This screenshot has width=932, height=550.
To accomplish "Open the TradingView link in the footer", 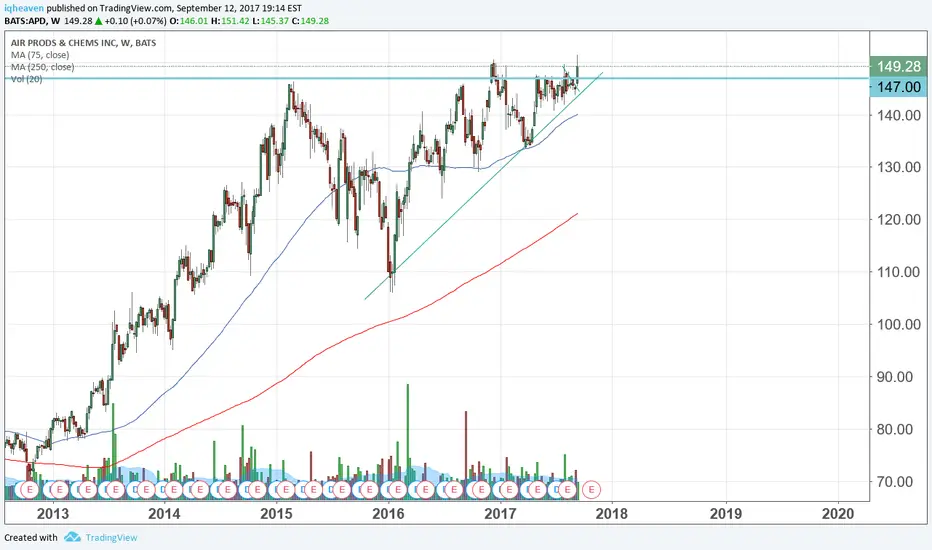I will click(111, 538).
